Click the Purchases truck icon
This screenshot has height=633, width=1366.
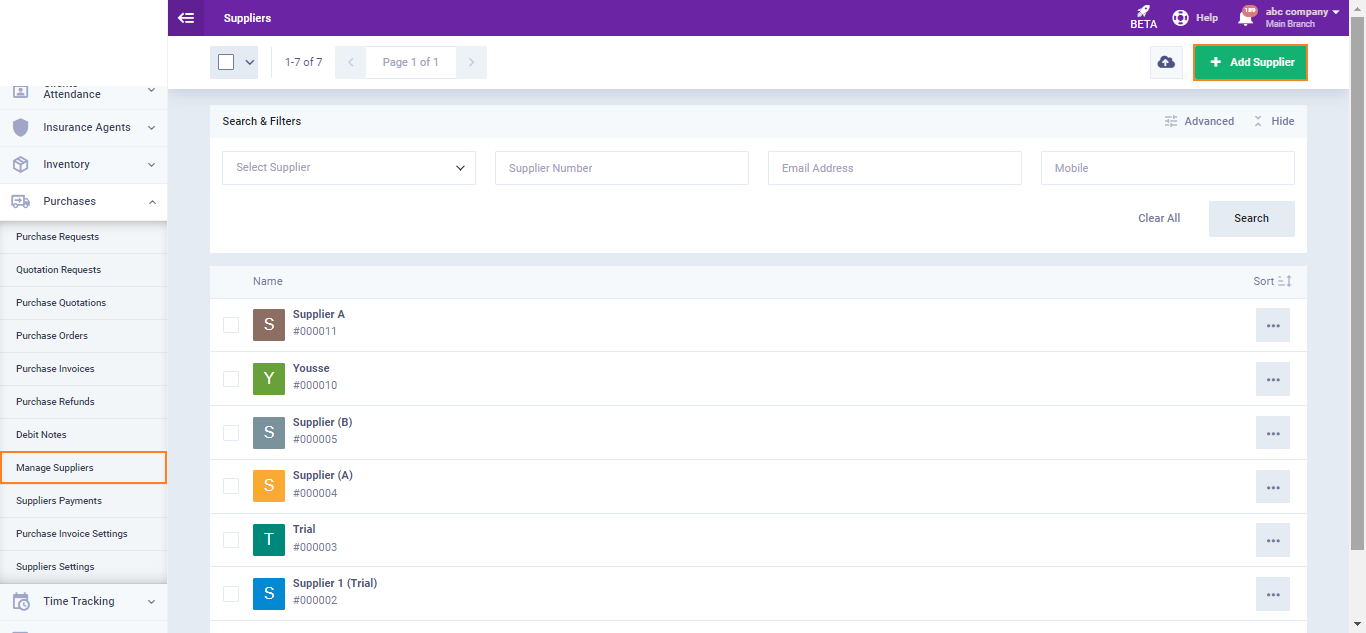(x=20, y=201)
